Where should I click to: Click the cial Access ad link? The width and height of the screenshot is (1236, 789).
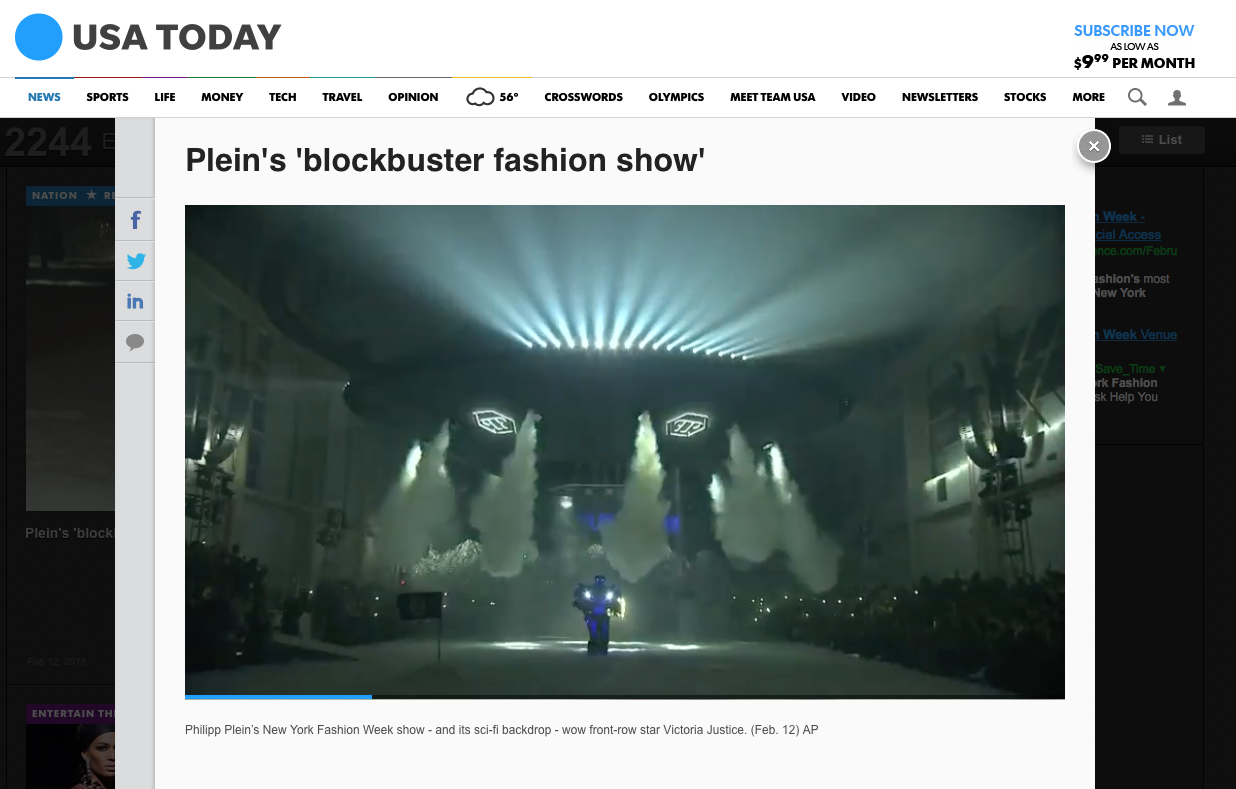click(x=1129, y=235)
